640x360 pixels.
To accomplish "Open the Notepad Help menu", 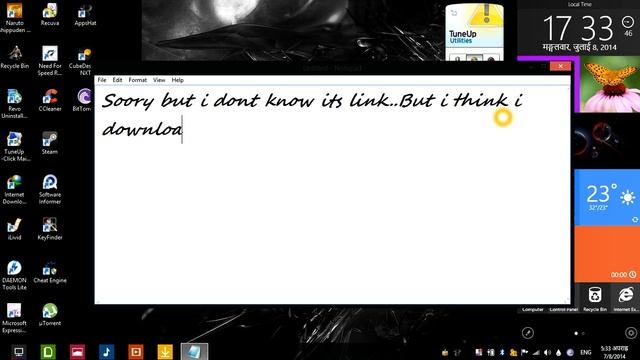I will (x=178, y=80).
